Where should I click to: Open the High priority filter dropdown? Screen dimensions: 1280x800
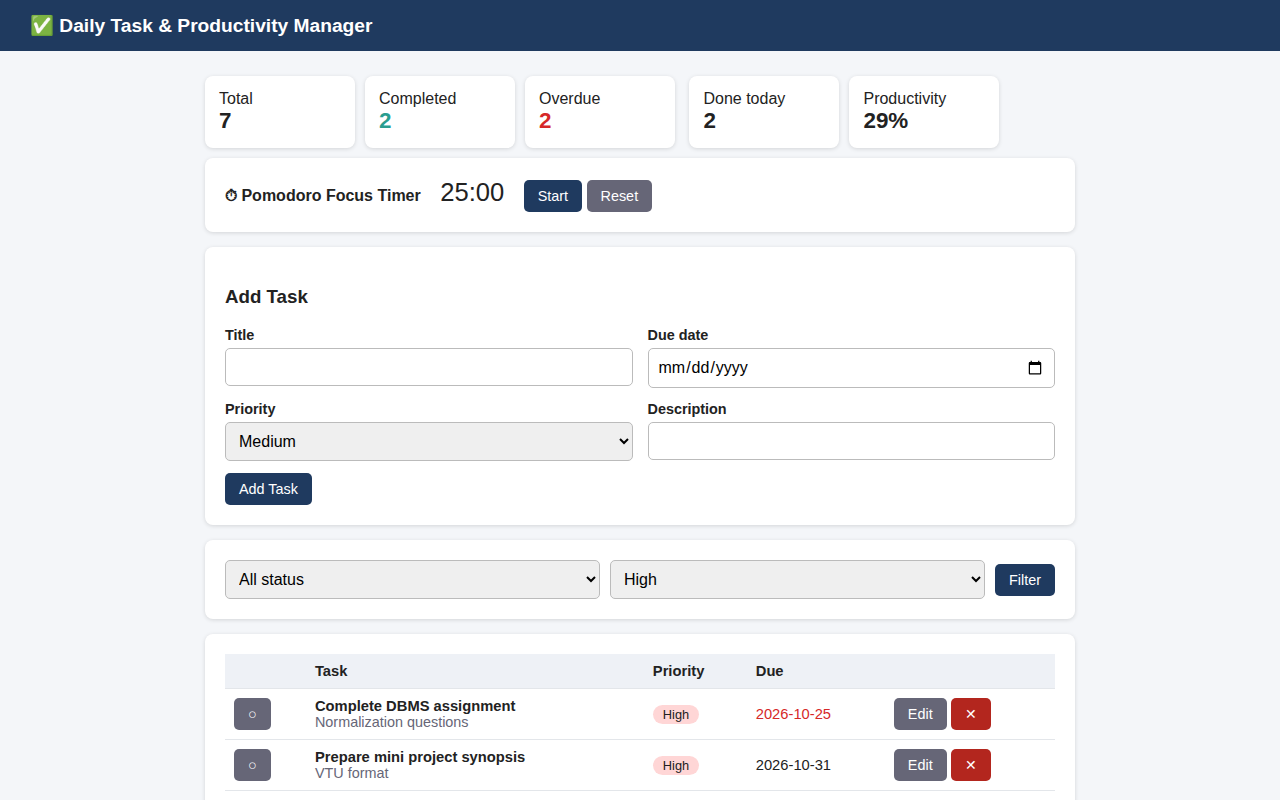[797, 580]
